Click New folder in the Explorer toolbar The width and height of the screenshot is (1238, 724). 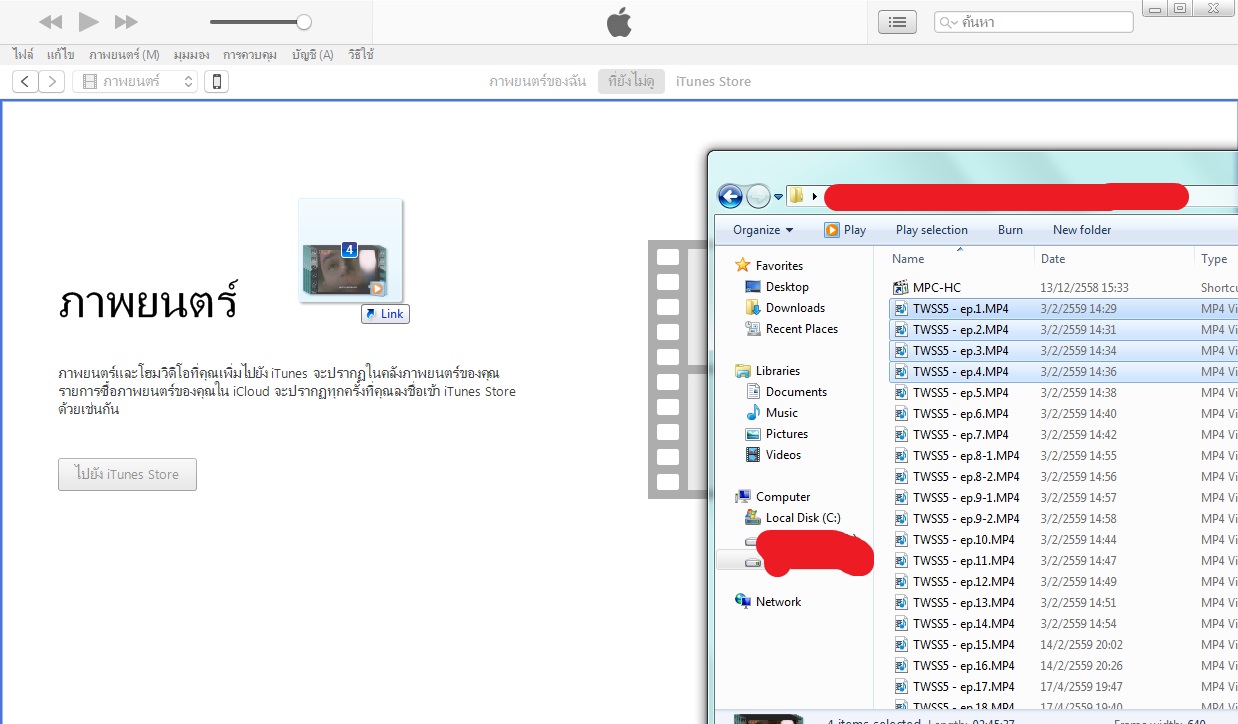point(1082,230)
